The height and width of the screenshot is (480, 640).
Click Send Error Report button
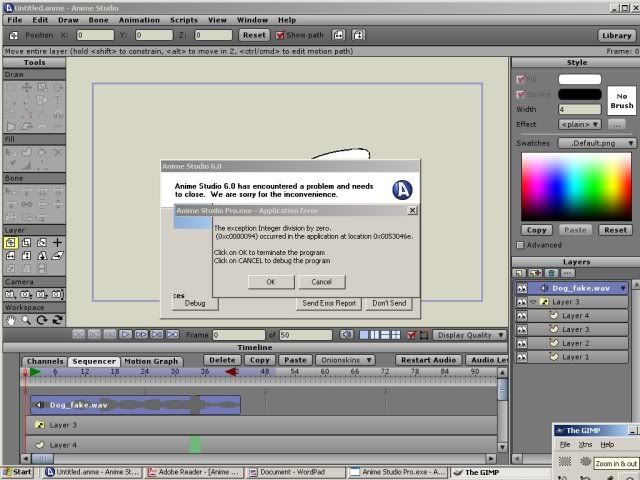pyautogui.click(x=329, y=303)
